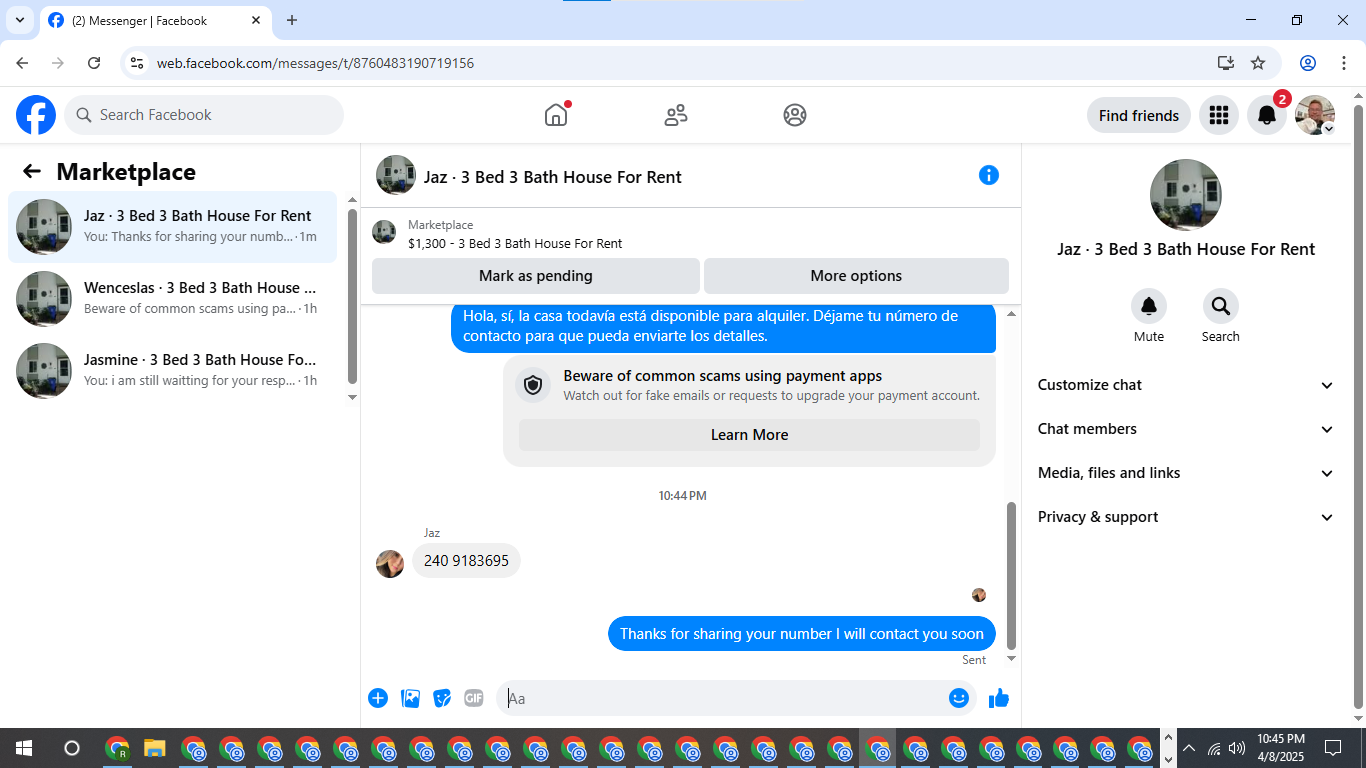The width and height of the screenshot is (1366, 768).
Task: Click the conversation list scrollbar thumb
Action: click(352, 297)
